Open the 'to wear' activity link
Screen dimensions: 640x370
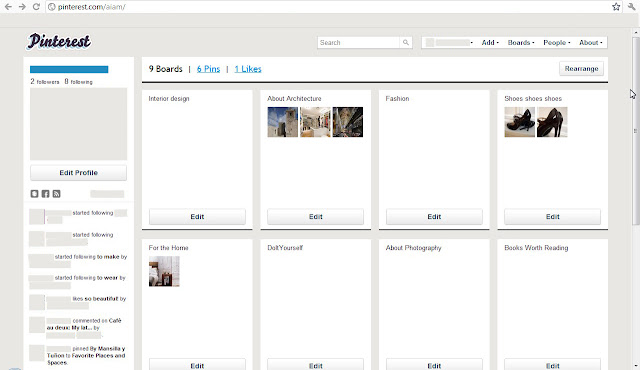(x=107, y=278)
